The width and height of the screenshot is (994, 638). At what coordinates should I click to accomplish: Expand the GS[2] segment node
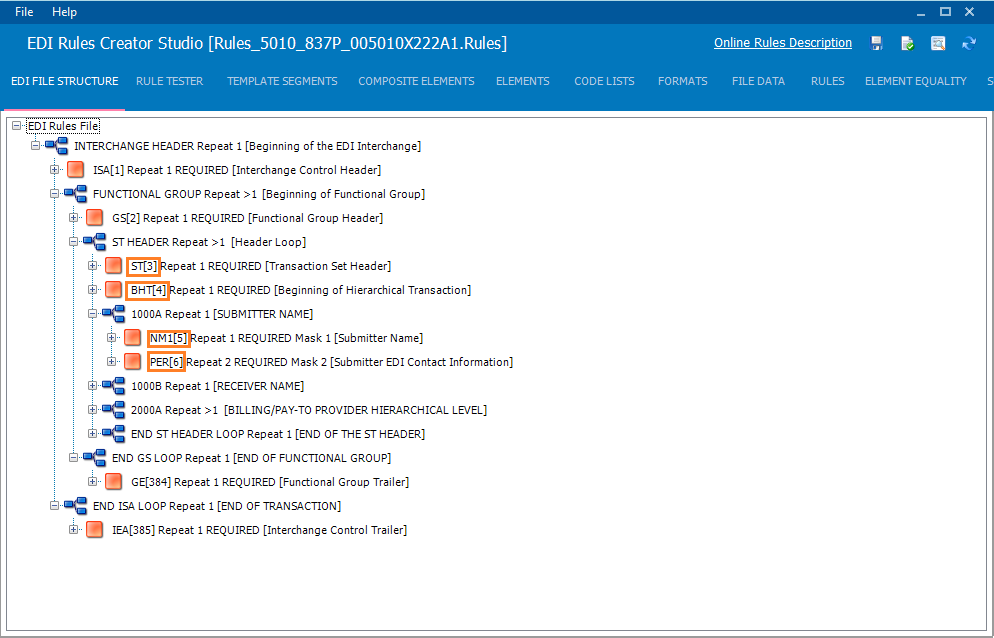[x=74, y=218]
